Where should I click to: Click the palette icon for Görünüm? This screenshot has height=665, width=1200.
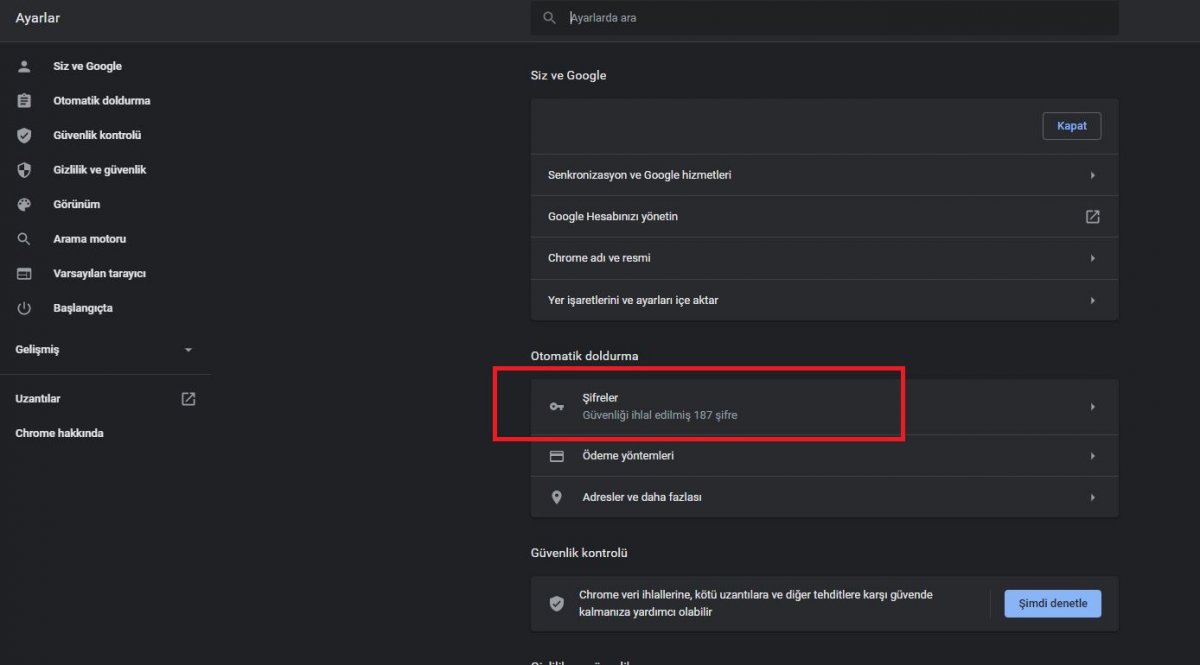tap(24, 204)
